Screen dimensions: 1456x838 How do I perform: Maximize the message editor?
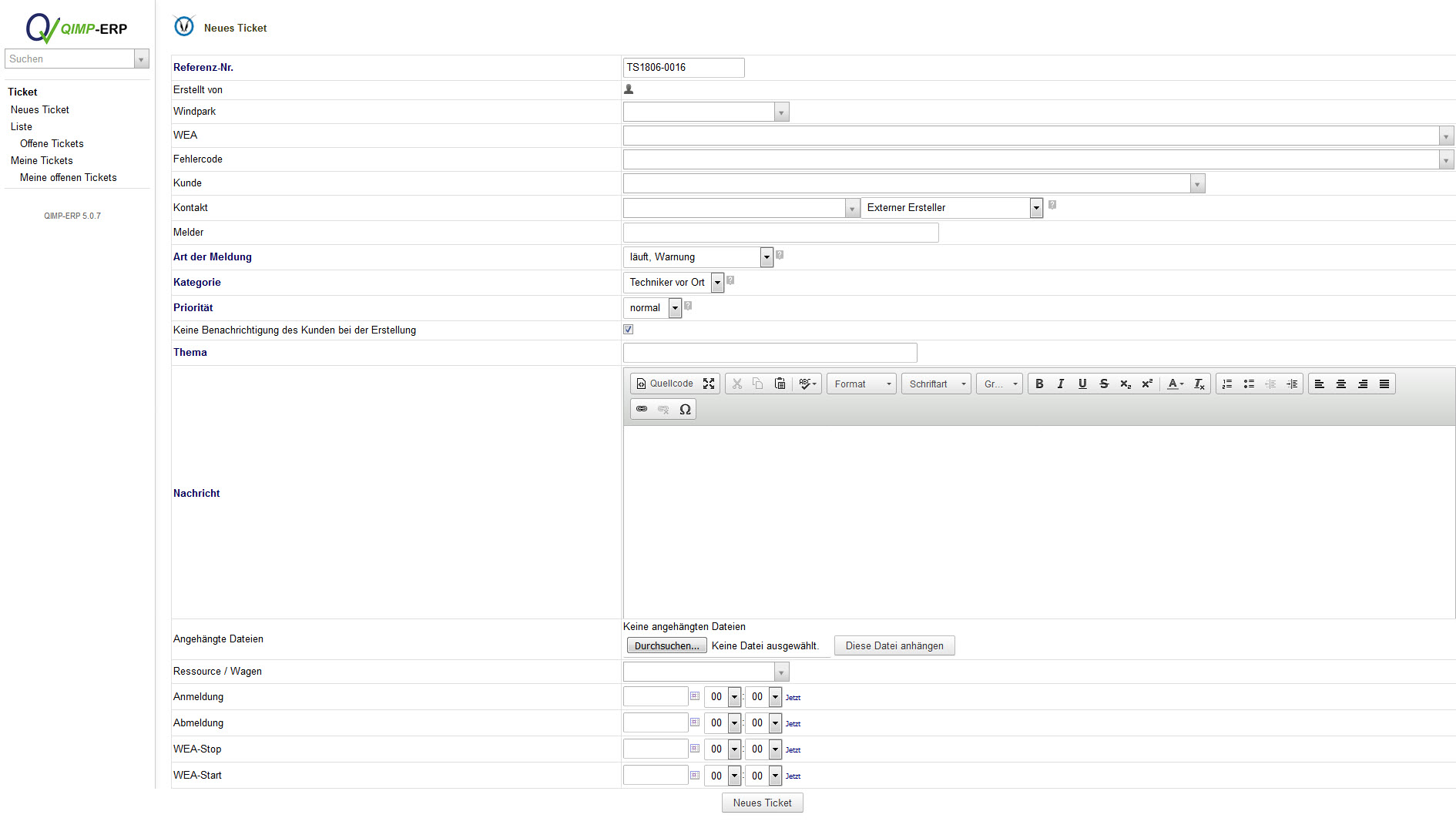coord(709,384)
